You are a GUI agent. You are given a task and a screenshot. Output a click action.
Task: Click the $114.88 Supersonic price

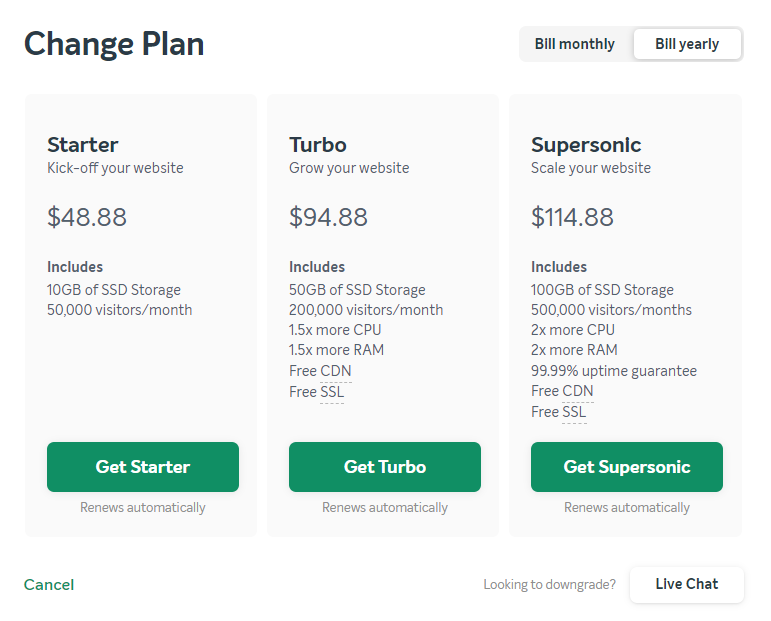pyautogui.click(x=572, y=217)
